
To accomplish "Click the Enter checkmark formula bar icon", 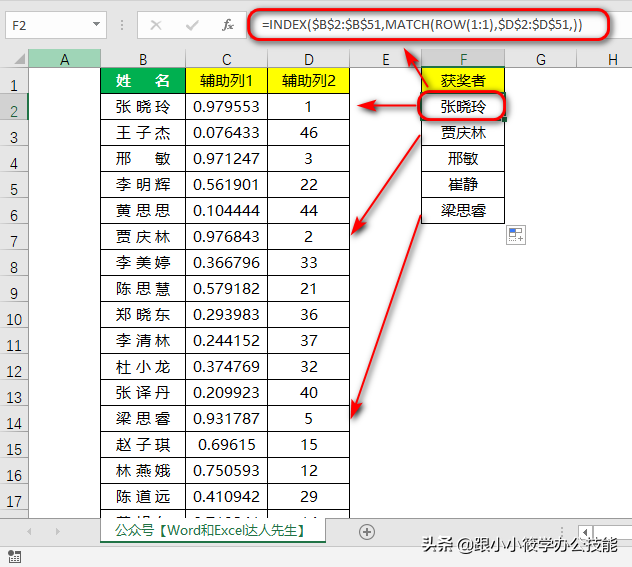I will pos(192,25).
